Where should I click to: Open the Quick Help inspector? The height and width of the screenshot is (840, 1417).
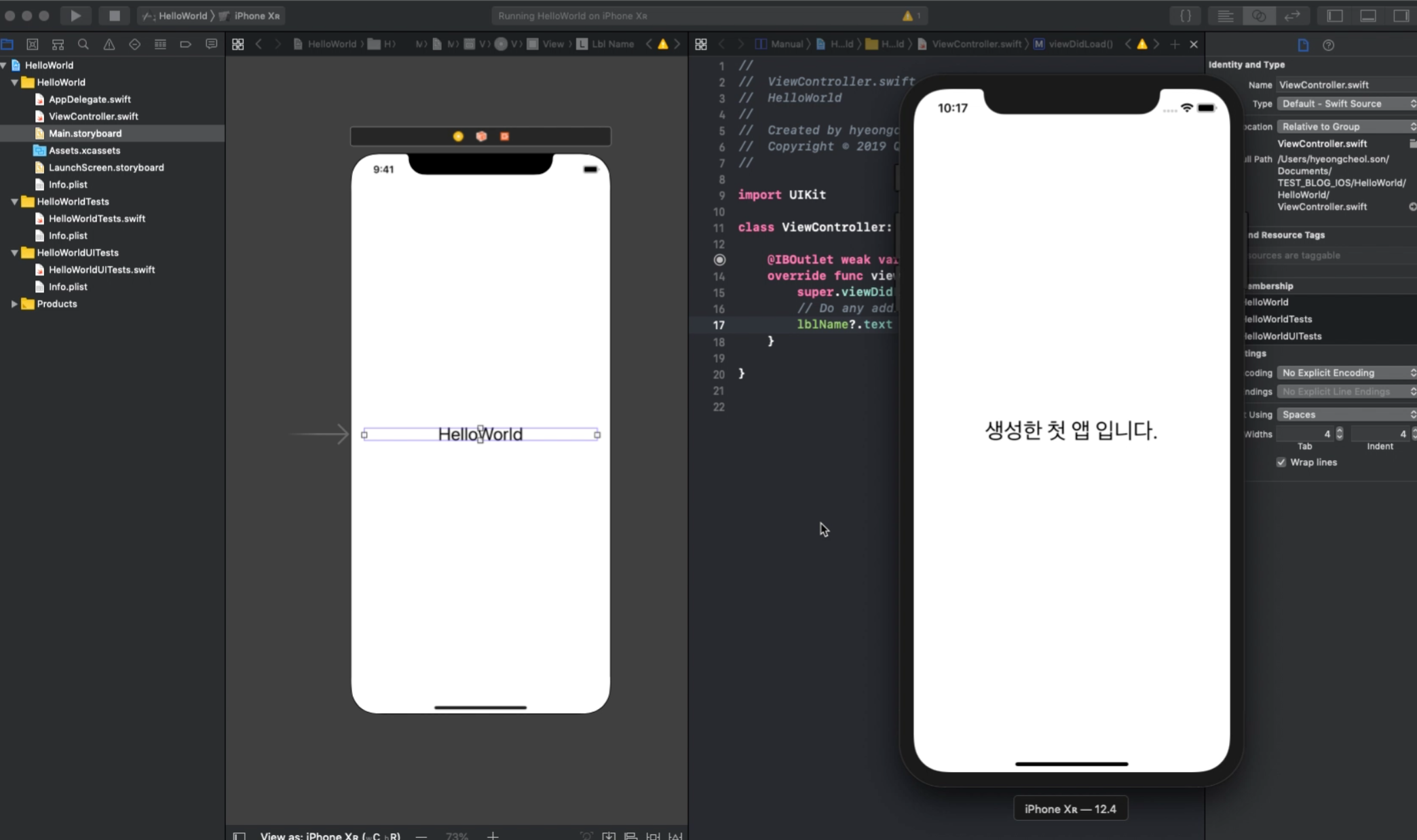coord(1328,45)
